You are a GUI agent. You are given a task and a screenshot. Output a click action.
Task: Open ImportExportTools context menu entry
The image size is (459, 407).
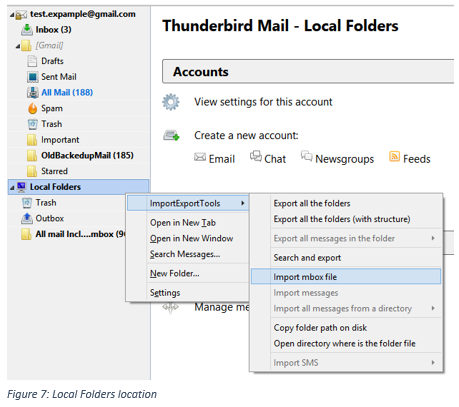pyautogui.click(x=188, y=203)
